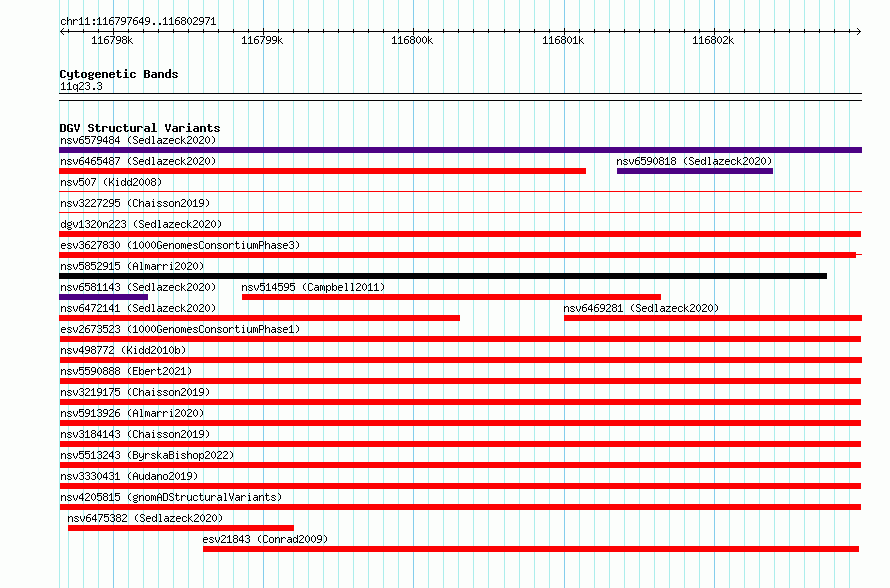Click the chr11:116797649..116802971 region label

[x=138, y=22]
